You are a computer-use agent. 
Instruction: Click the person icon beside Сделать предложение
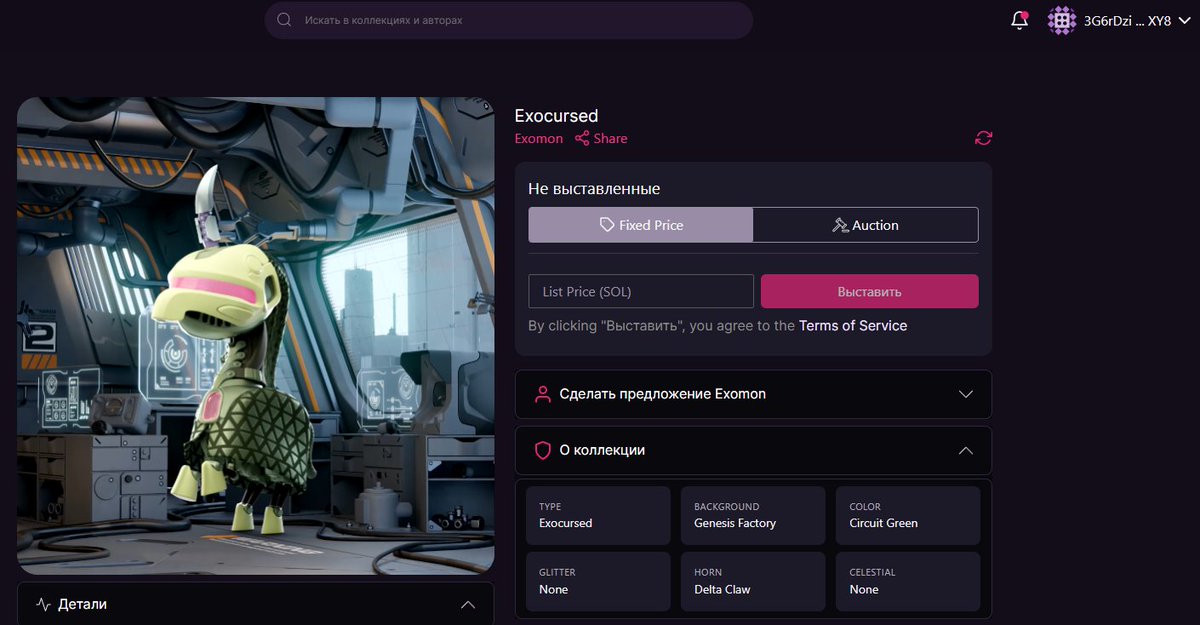point(543,394)
